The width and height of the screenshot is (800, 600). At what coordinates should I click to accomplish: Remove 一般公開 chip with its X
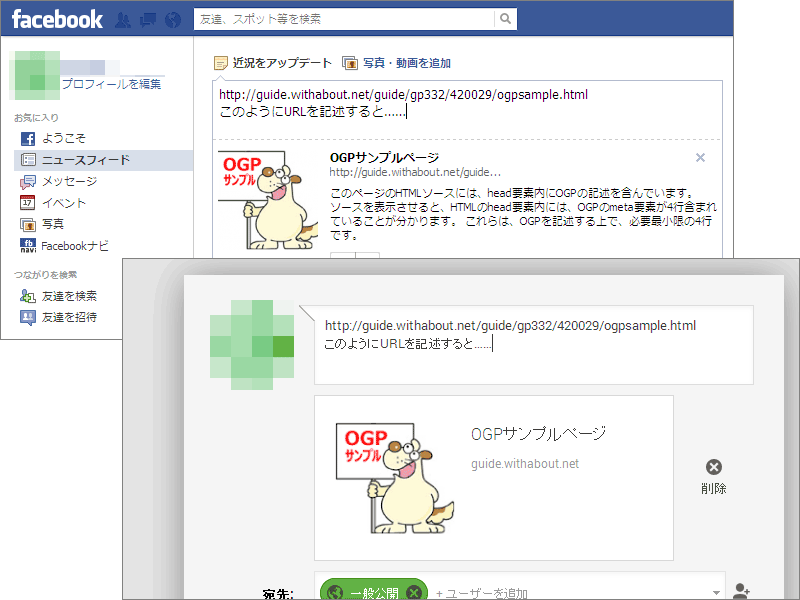click(x=414, y=592)
